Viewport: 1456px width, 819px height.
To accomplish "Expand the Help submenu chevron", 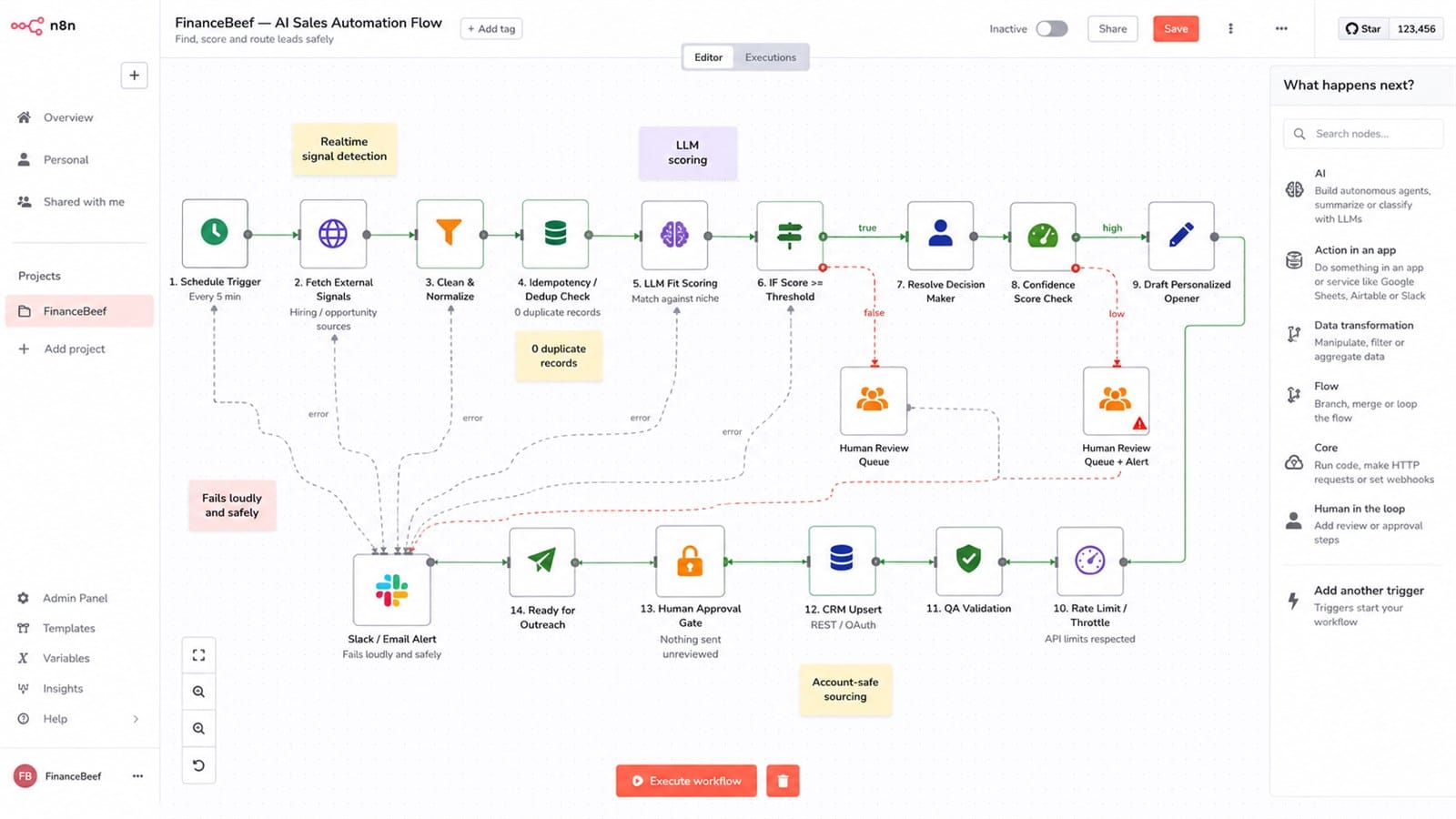I will tap(136, 719).
